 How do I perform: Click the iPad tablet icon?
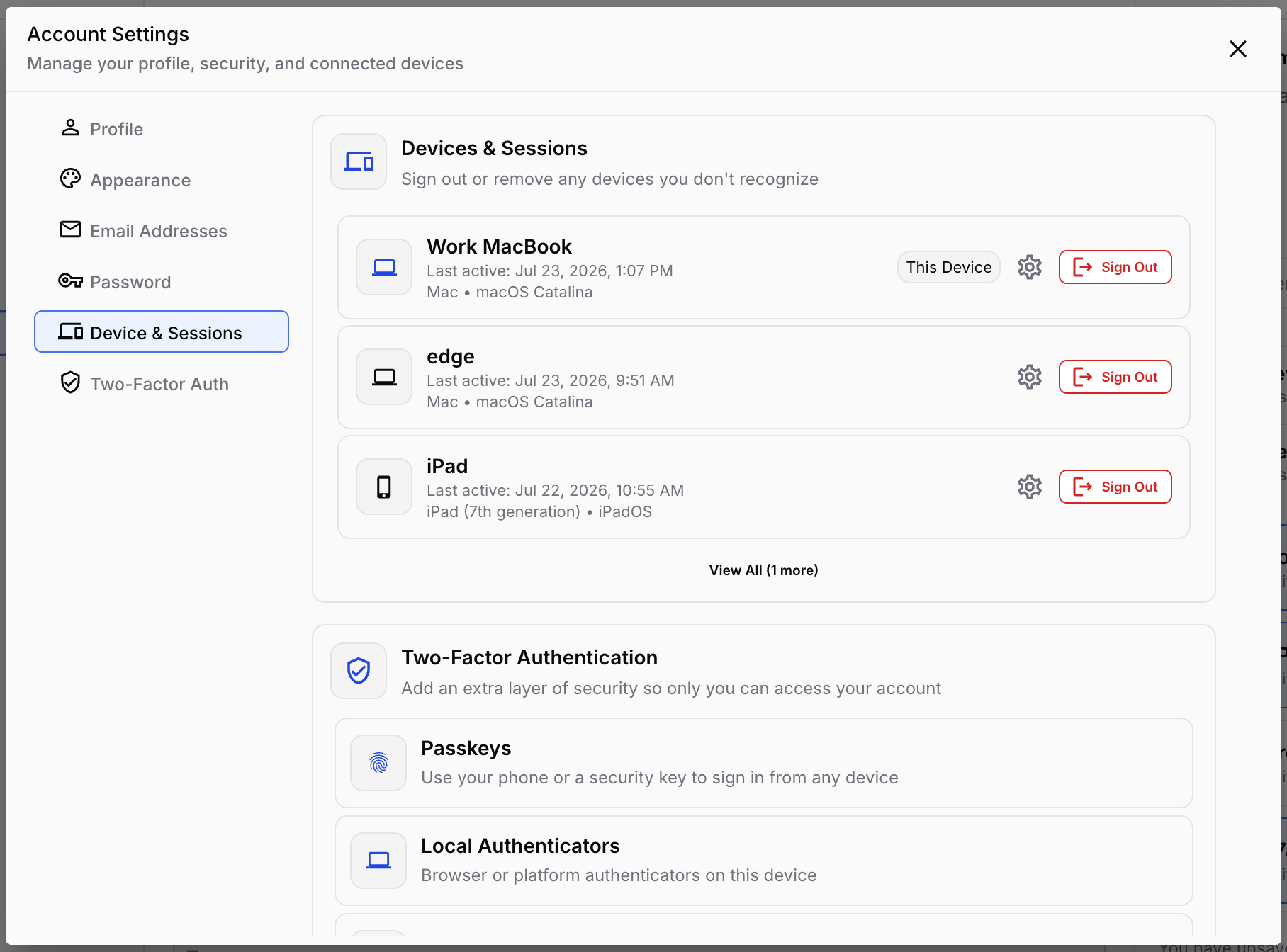click(x=384, y=487)
